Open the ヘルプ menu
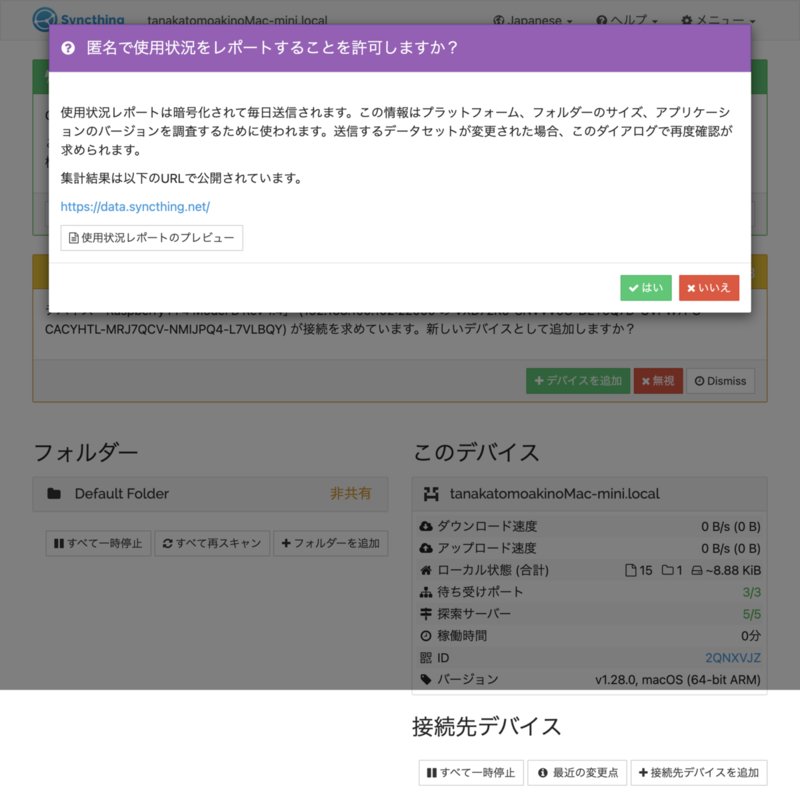Viewport: 800px width, 797px height. pyautogui.click(x=627, y=20)
